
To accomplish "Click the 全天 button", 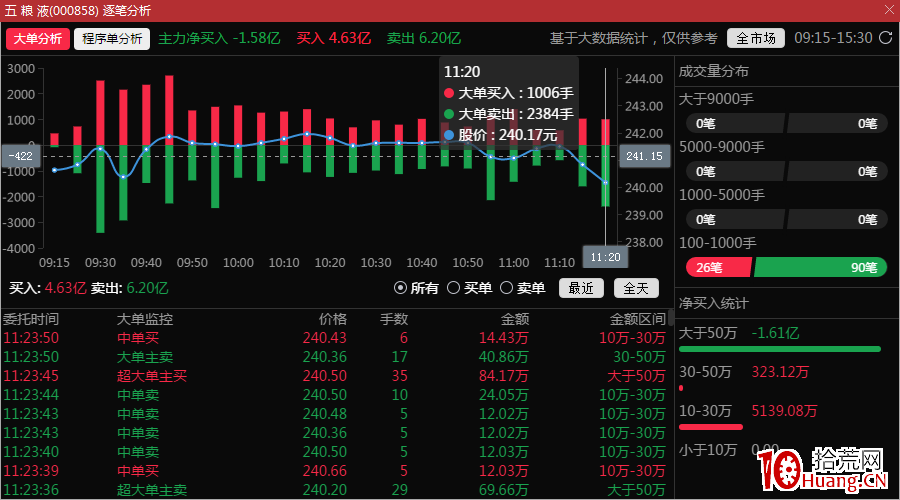I will pyautogui.click(x=636, y=288).
